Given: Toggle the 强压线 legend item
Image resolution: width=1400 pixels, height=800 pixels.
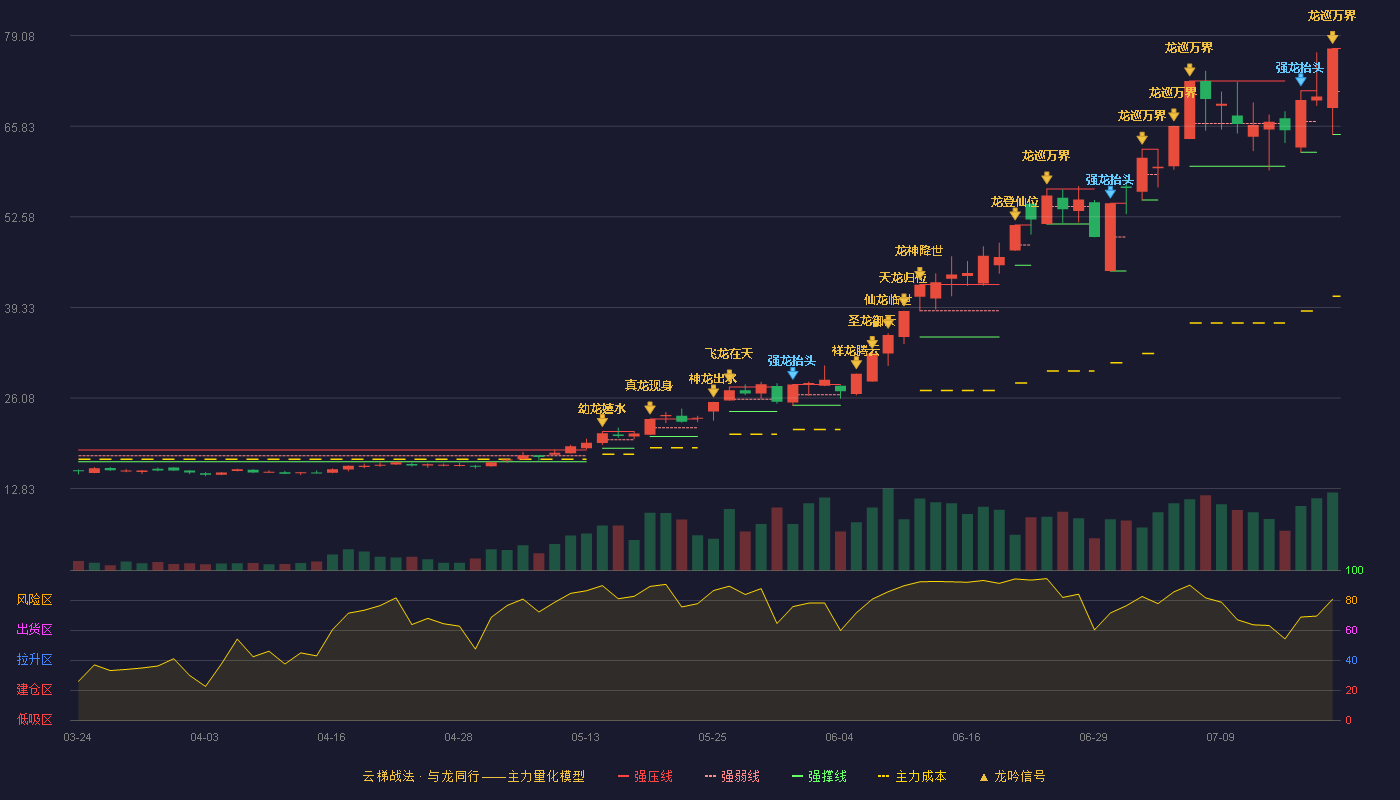Looking at the screenshot, I should (645, 776).
